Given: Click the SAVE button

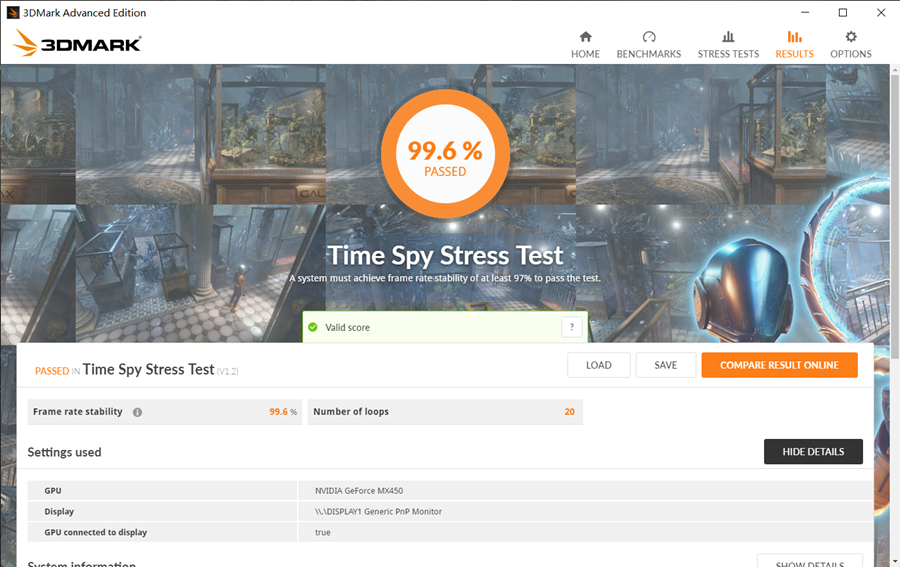Looking at the screenshot, I should 666,365.
